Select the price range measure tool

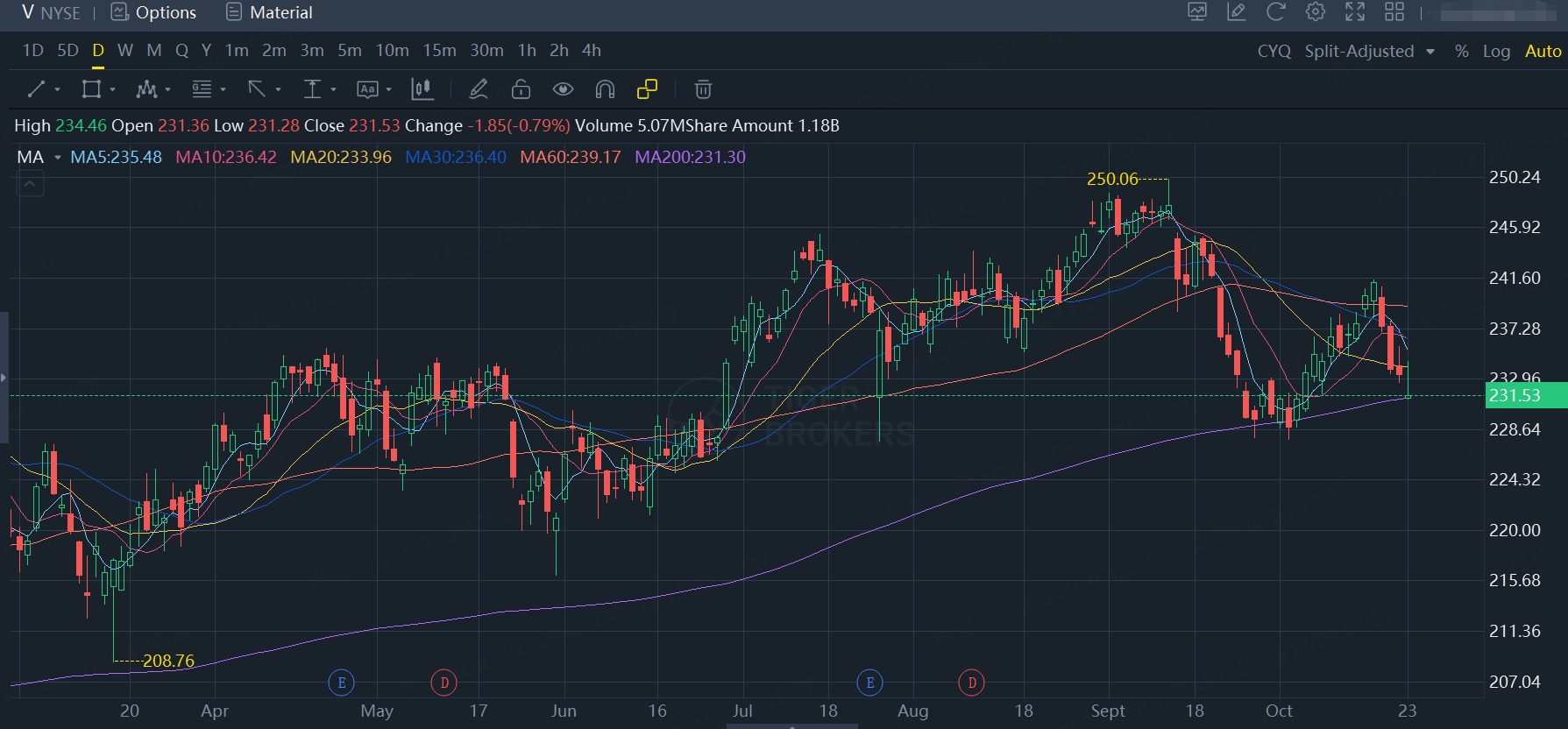coord(312,89)
